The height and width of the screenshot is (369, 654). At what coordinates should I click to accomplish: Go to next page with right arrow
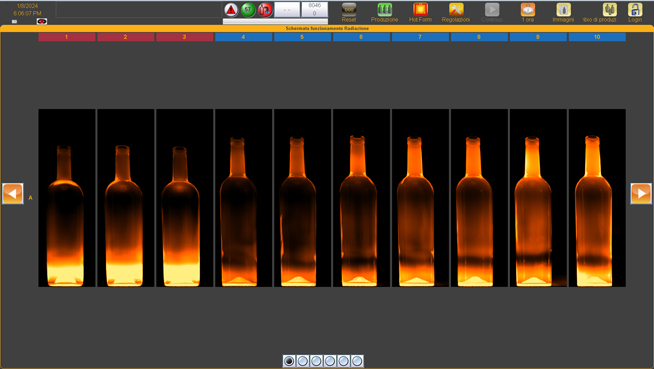click(641, 193)
